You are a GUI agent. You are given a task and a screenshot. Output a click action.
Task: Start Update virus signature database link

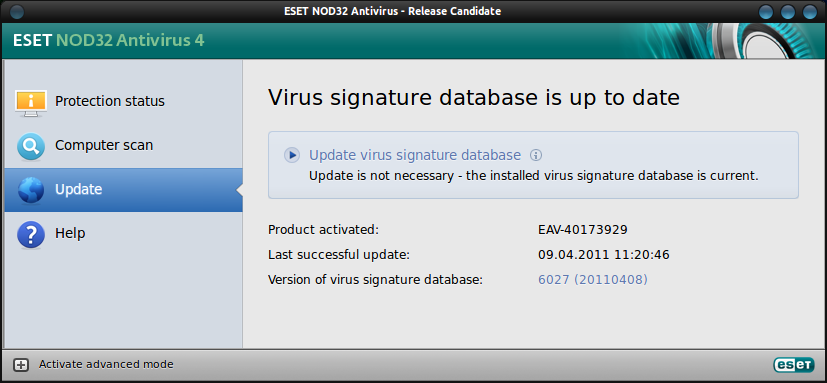click(x=415, y=155)
